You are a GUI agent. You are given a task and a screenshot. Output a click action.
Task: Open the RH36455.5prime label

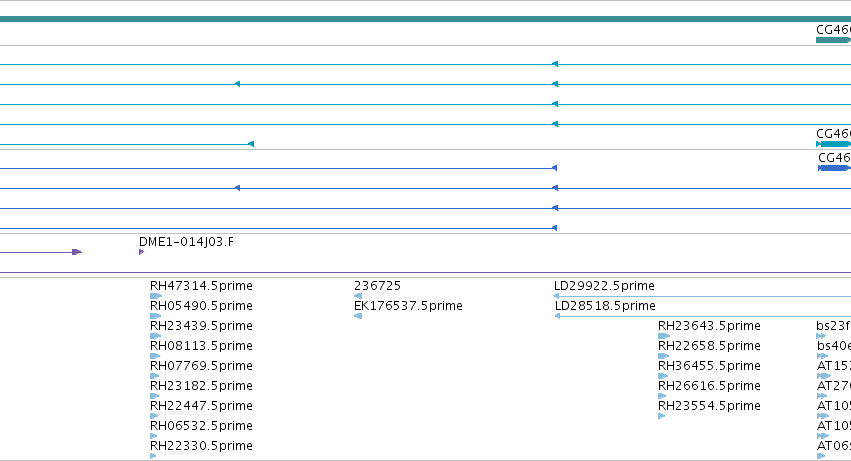click(709, 365)
